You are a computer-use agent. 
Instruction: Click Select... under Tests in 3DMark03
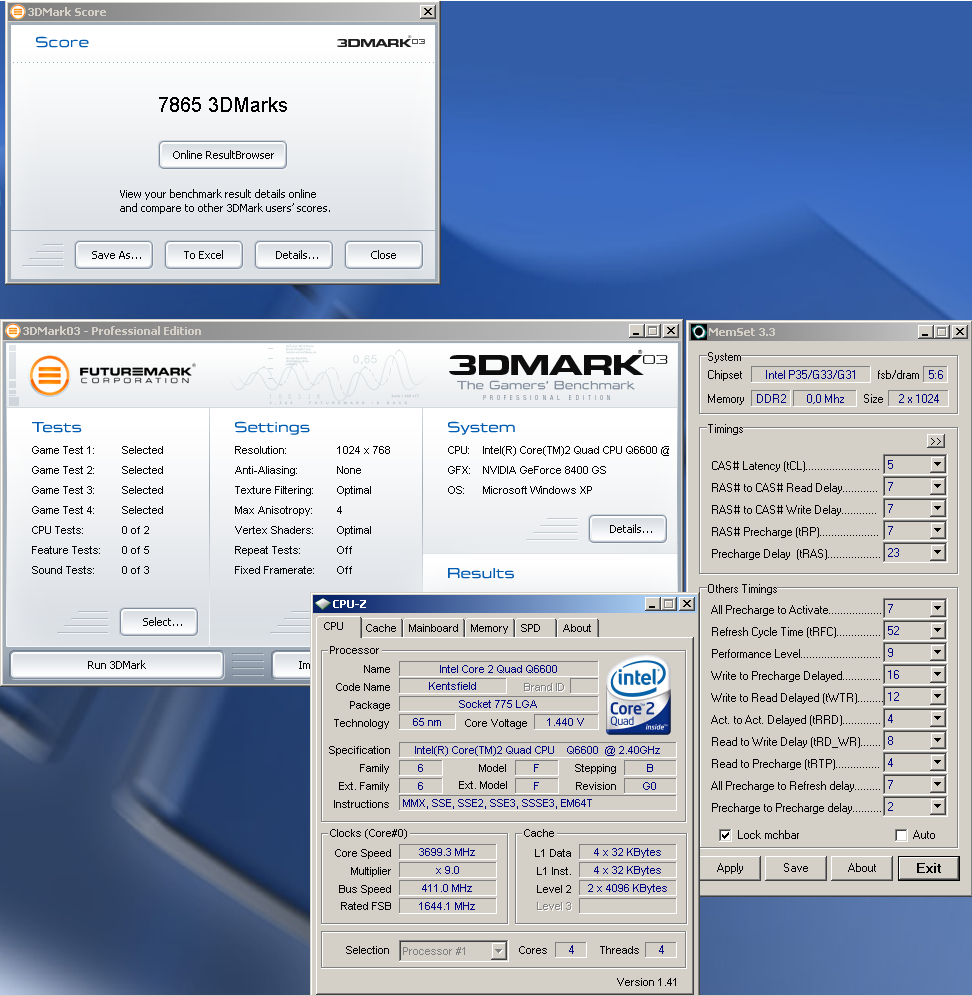pos(159,622)
